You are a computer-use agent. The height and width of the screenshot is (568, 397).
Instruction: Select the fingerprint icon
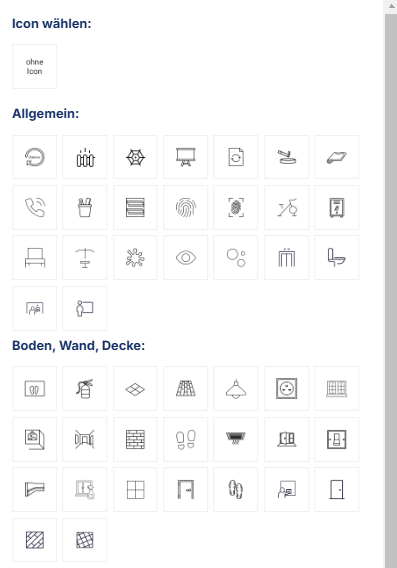click(x=185, y=208)
